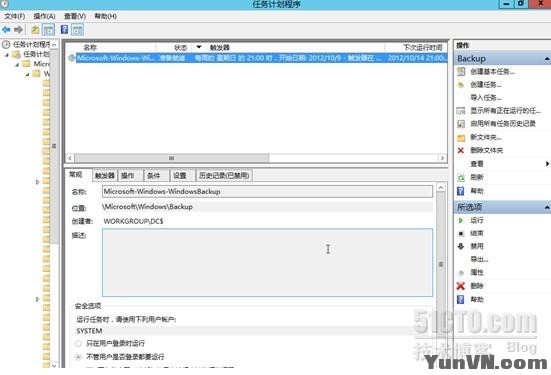
Task: Open the Help toolbar icon with question mark
Action: (64, 30)
